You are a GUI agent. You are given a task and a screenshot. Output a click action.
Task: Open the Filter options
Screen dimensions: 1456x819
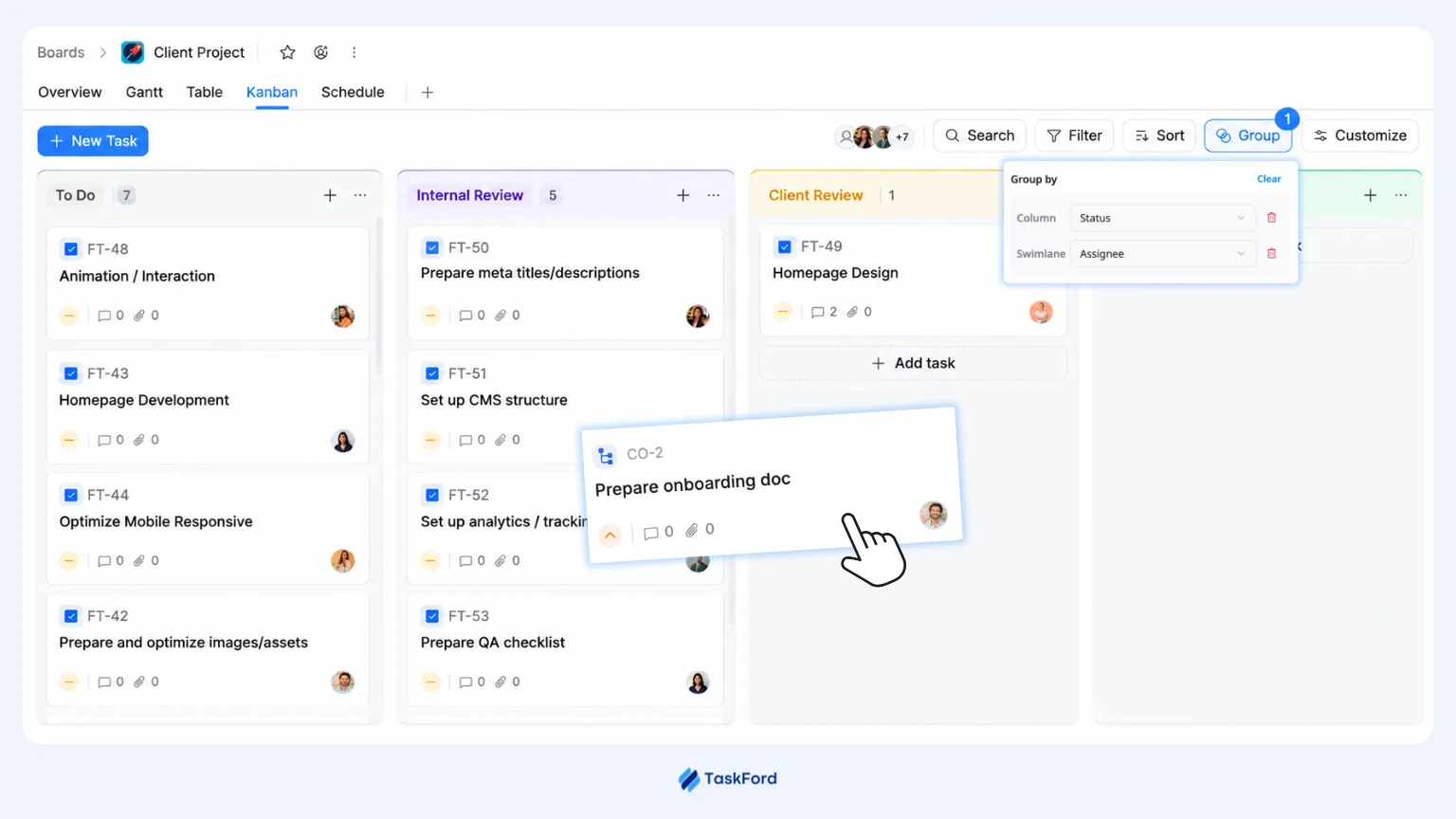click(1075, 136)
